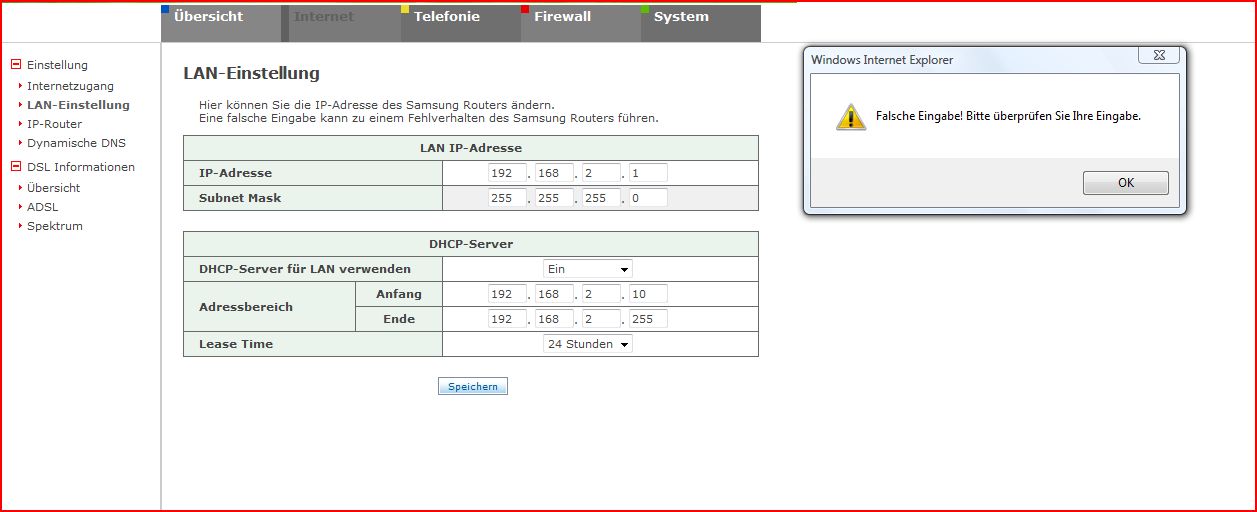Open Spektrum in the sidebar
1257x512 pixels.
55,226
